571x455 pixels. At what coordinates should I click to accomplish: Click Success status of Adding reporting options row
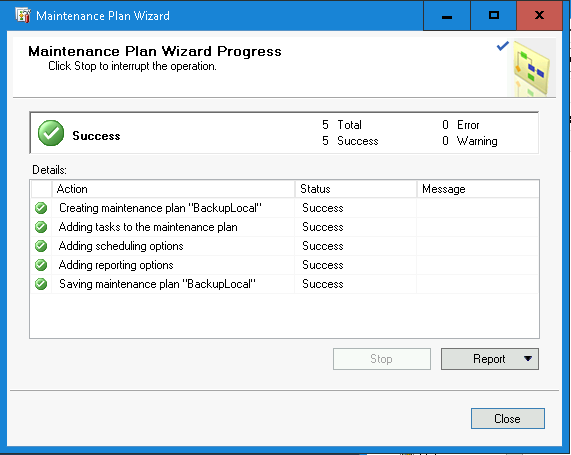(x=323, y=265)
